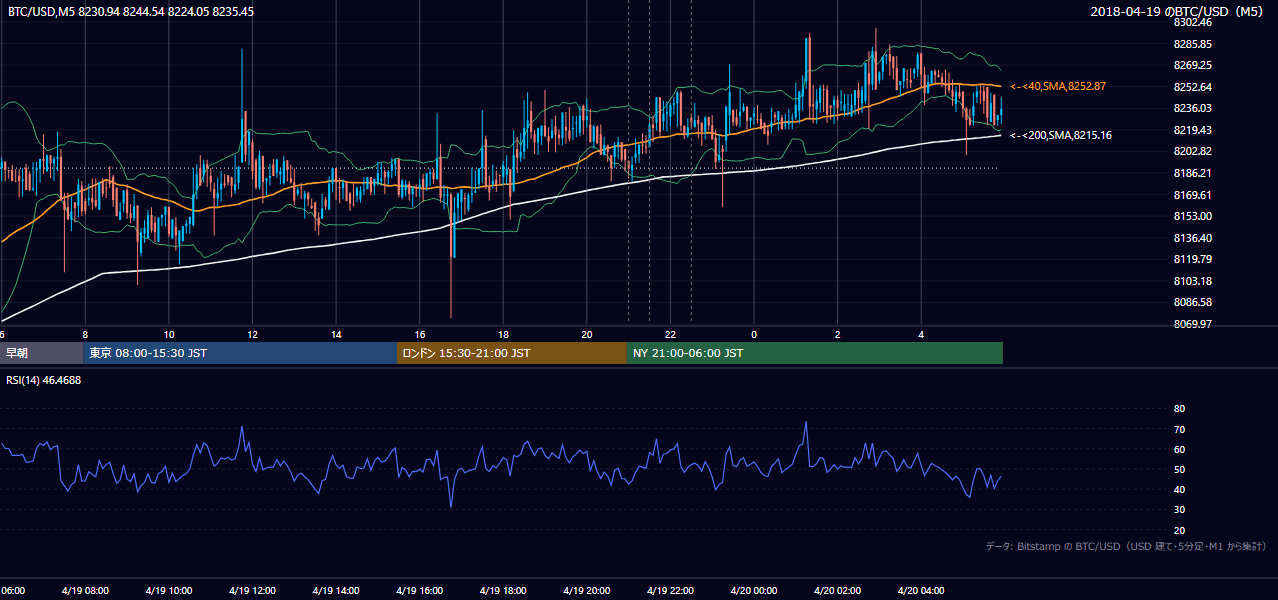Click hour tick 16 under the price chart

pos(420,335)
